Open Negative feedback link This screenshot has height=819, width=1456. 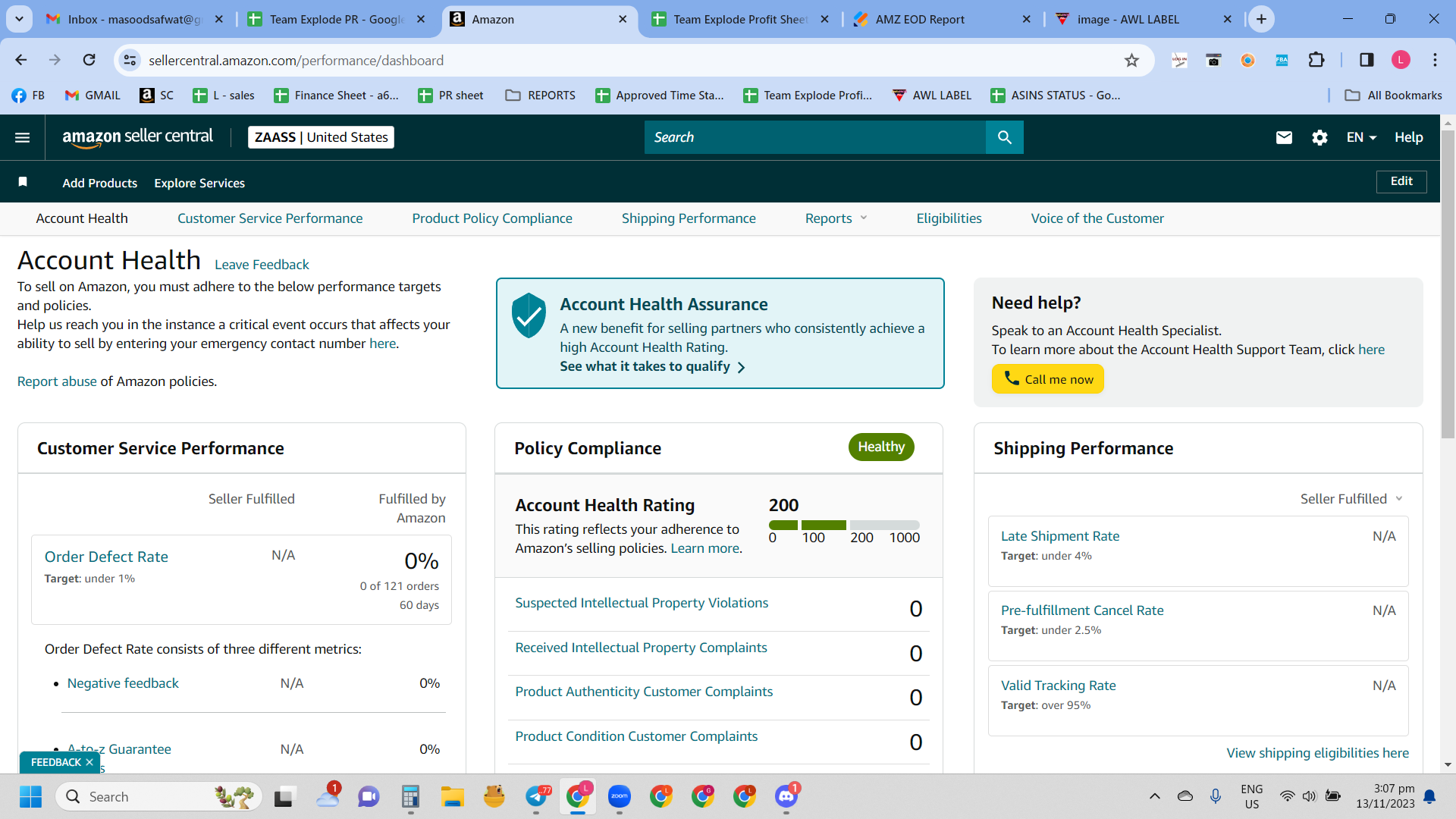click(123, 683)
